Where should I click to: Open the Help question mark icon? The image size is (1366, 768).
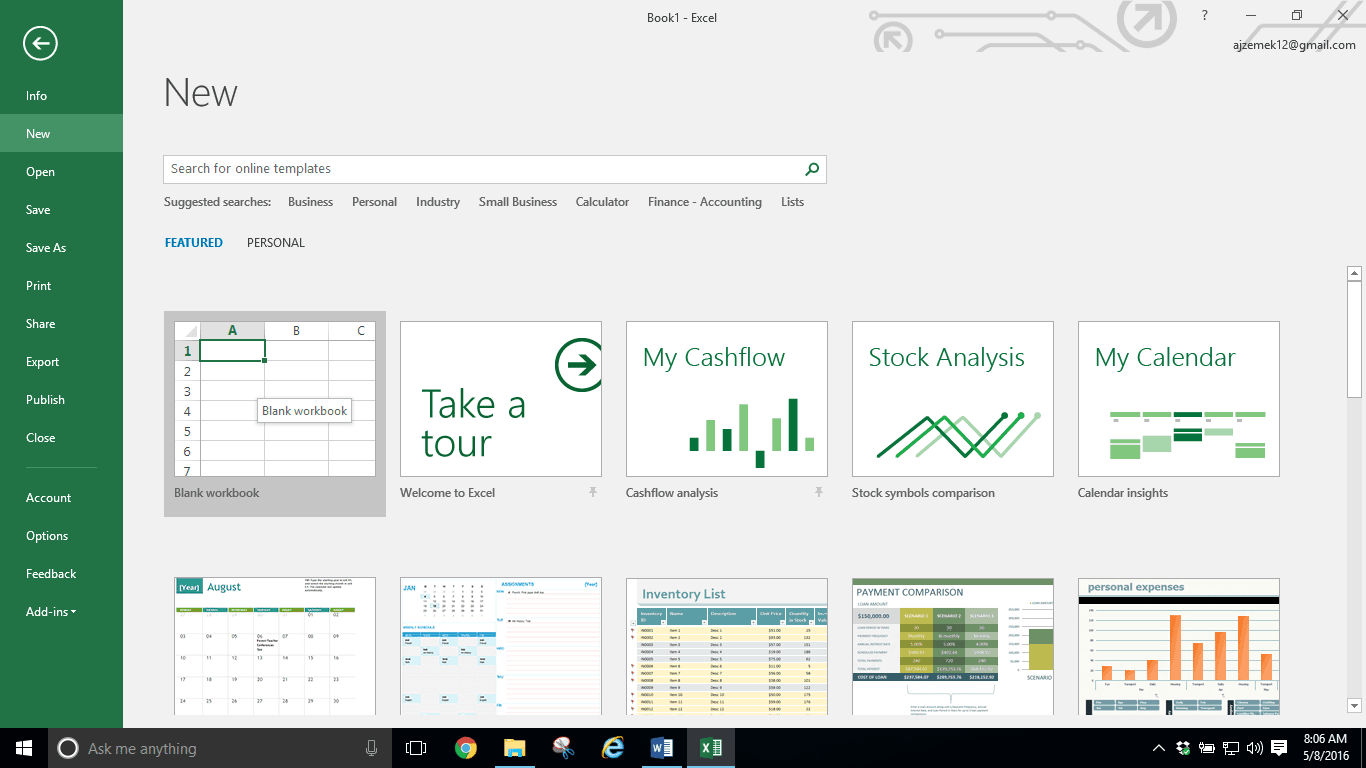click(x=1204, y=15)
